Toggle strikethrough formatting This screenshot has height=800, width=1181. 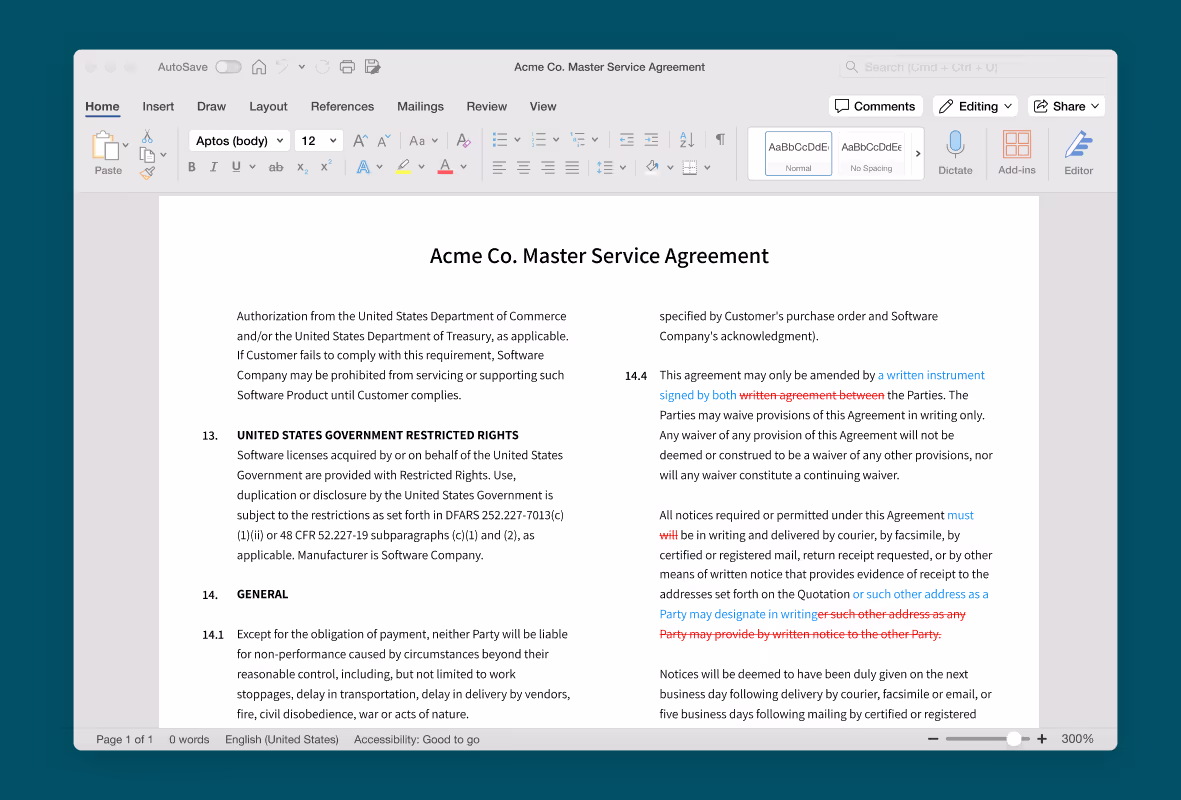276,167
